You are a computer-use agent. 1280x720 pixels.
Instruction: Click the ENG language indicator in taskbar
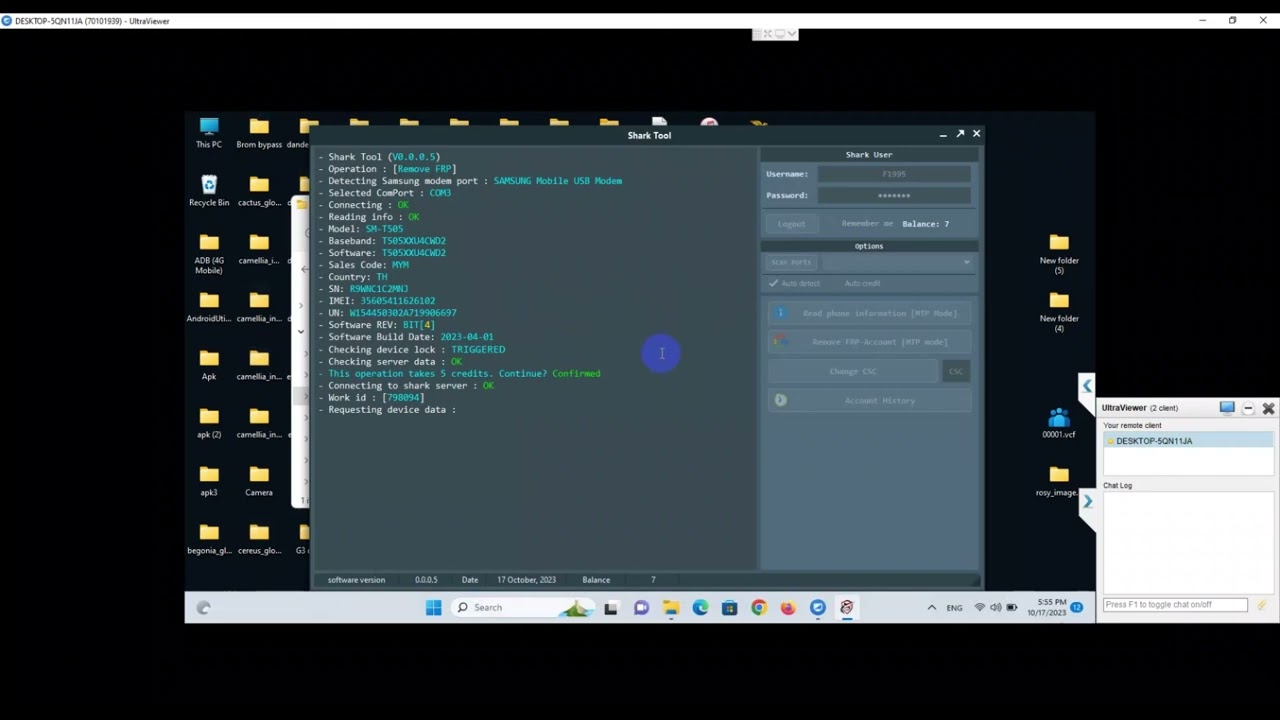tap(954, 608)
